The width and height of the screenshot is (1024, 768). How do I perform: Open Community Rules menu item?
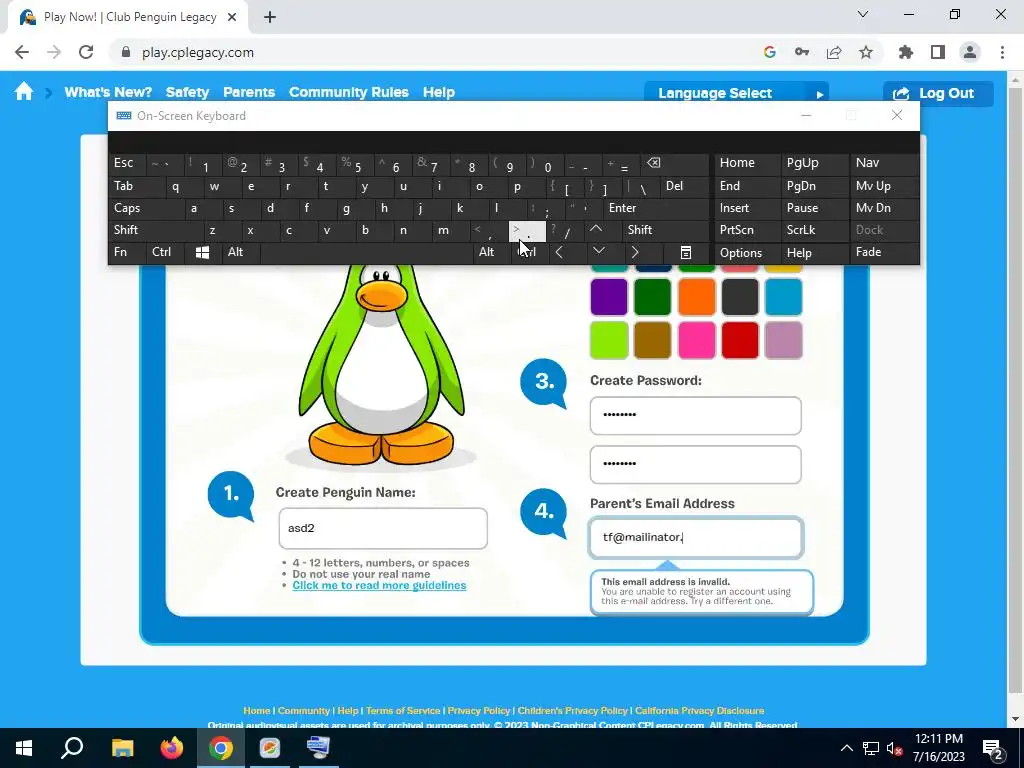(x=349, y=92)
